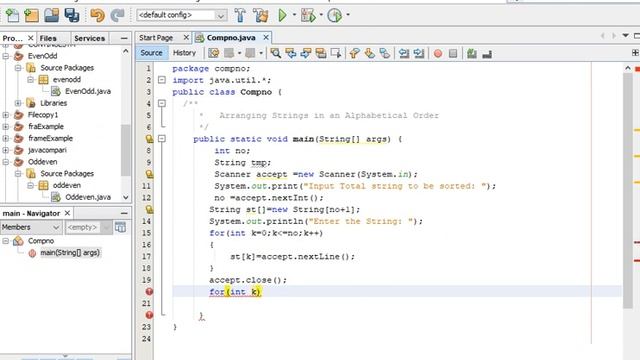The image size is (640, 360).
Task: Click the Shift Line Right icon
Action: (419, 53)
